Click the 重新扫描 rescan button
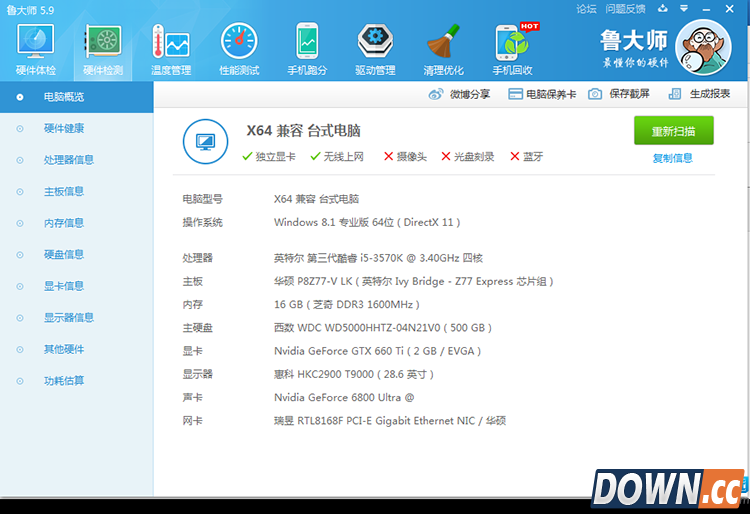 673,131
